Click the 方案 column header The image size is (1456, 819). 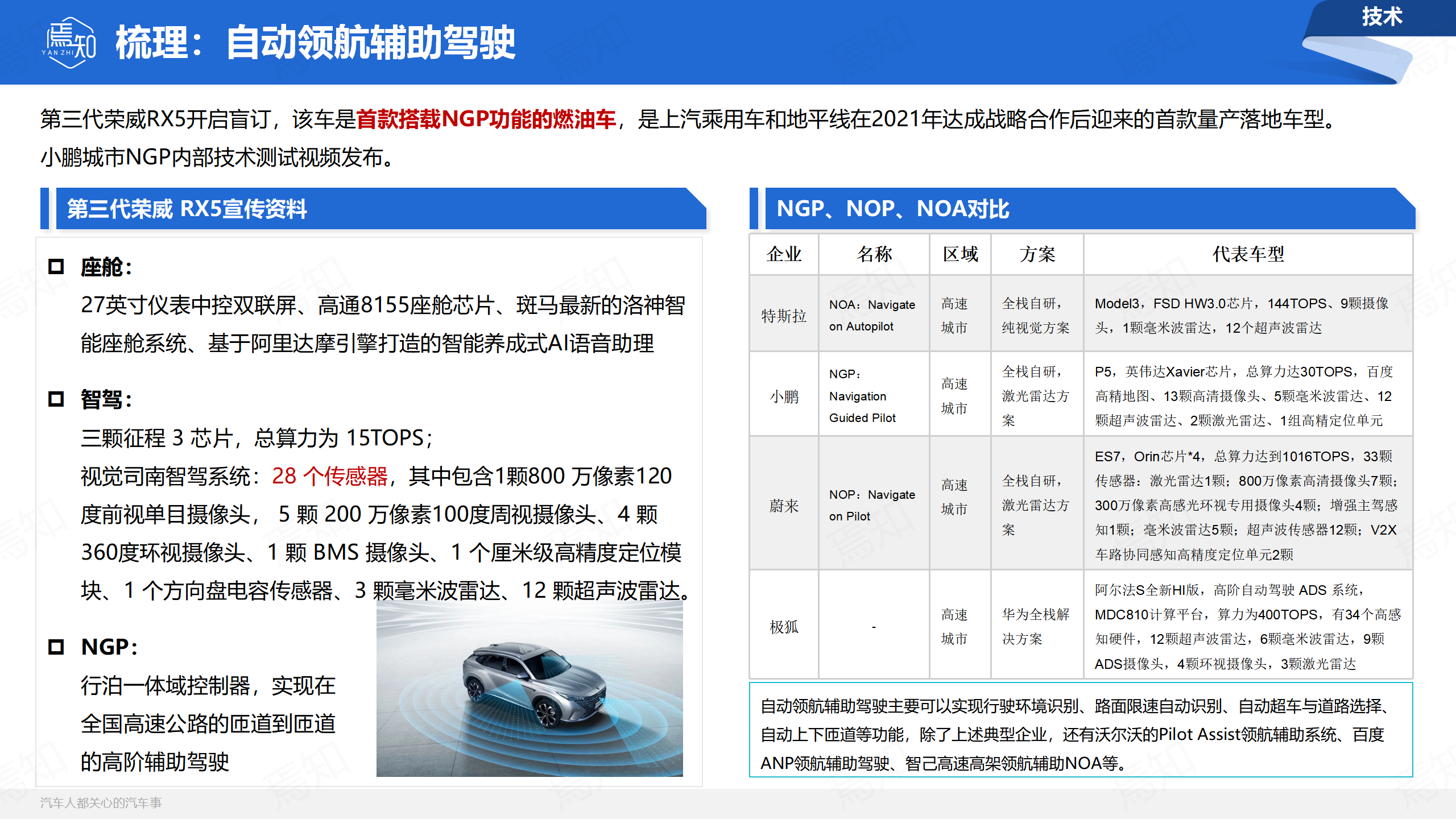point(1037,254)
